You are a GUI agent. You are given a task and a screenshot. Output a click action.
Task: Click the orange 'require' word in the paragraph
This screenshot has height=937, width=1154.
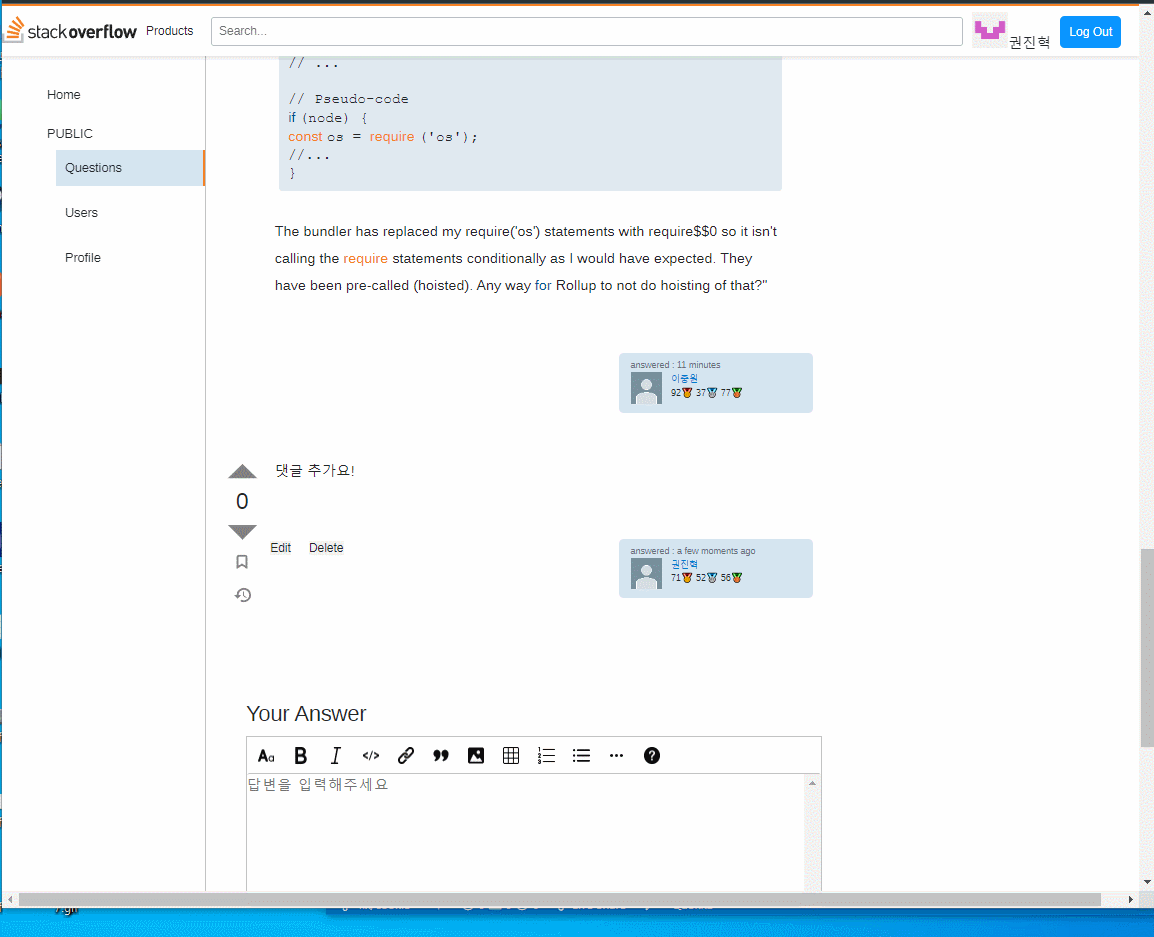click(x=366, y=258)
